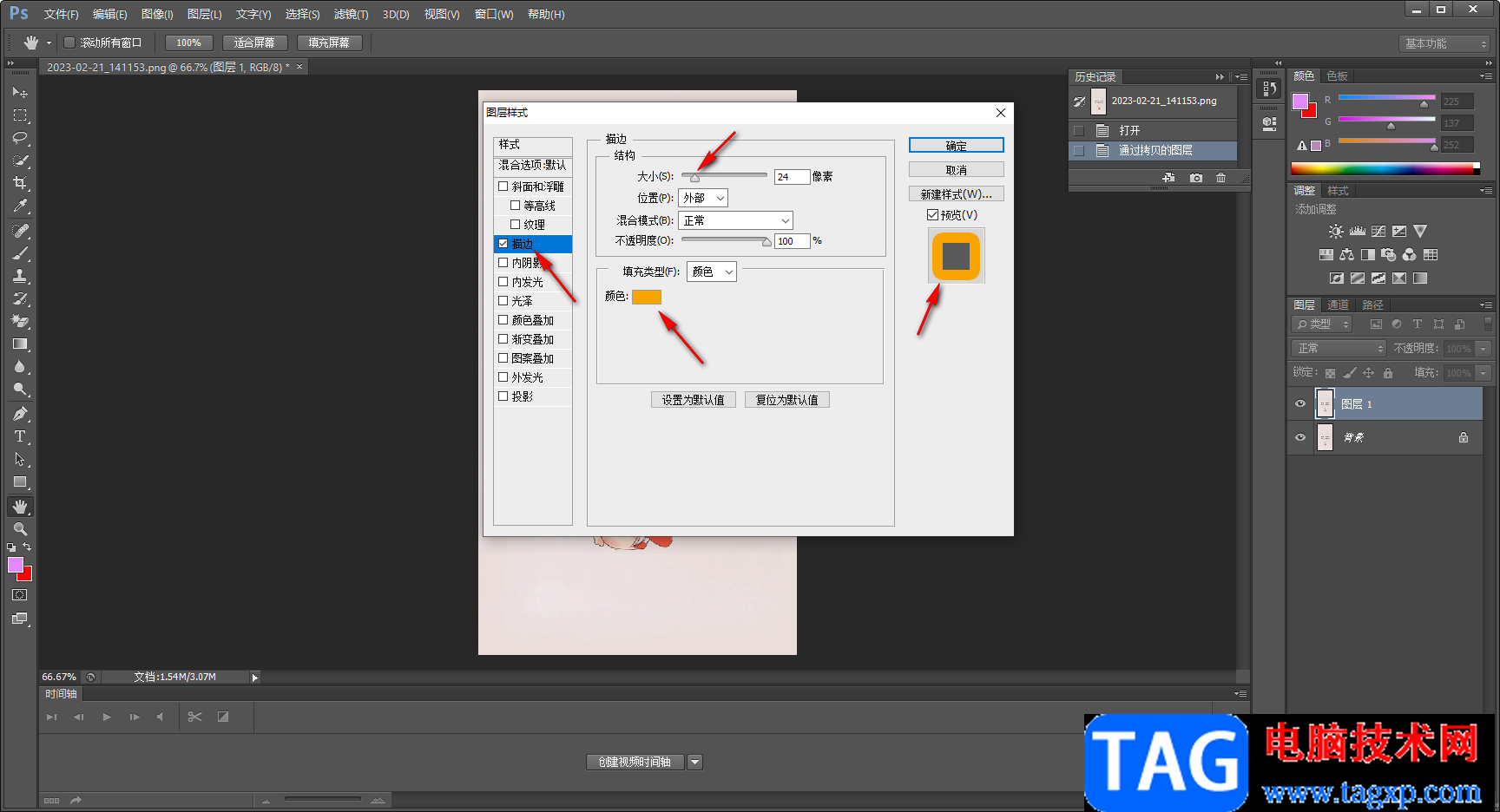
Task: Toggle the Preview checkbox
Action: [x=932, y=214]
